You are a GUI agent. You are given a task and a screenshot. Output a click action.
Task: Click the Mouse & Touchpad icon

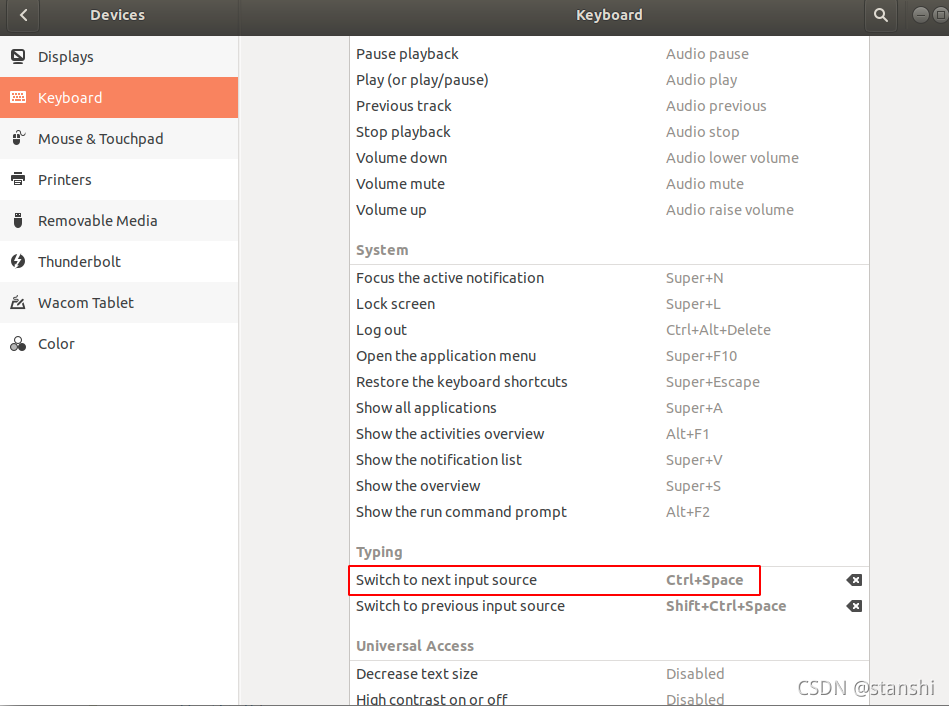tap(18, 139)
